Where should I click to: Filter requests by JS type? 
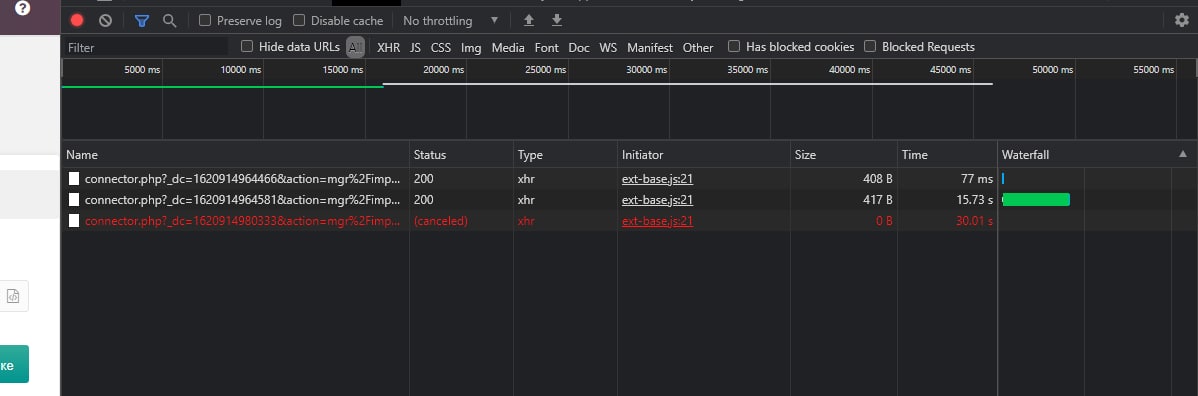[415, 47]
